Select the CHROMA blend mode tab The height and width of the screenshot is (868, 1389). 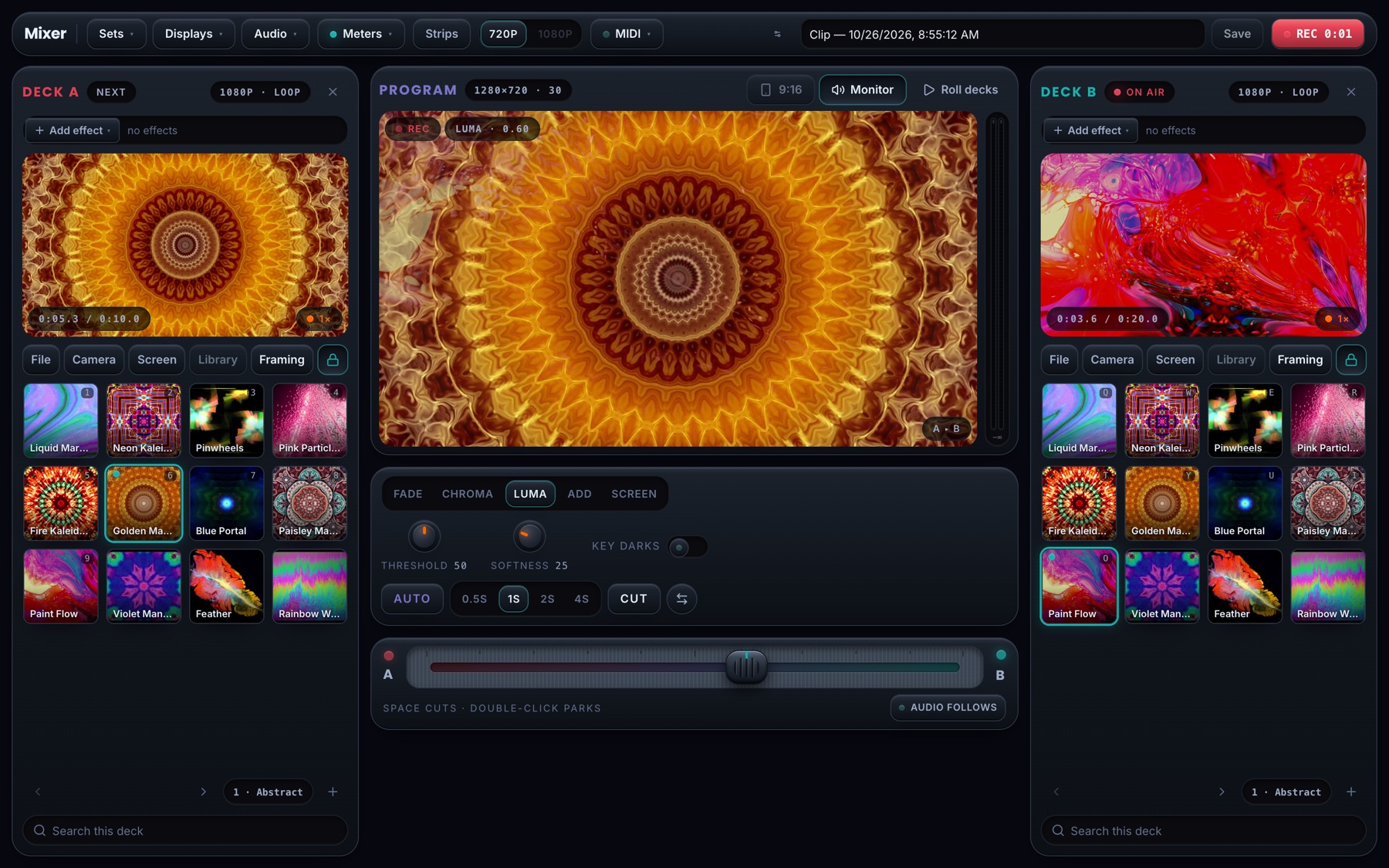[467, 494]
